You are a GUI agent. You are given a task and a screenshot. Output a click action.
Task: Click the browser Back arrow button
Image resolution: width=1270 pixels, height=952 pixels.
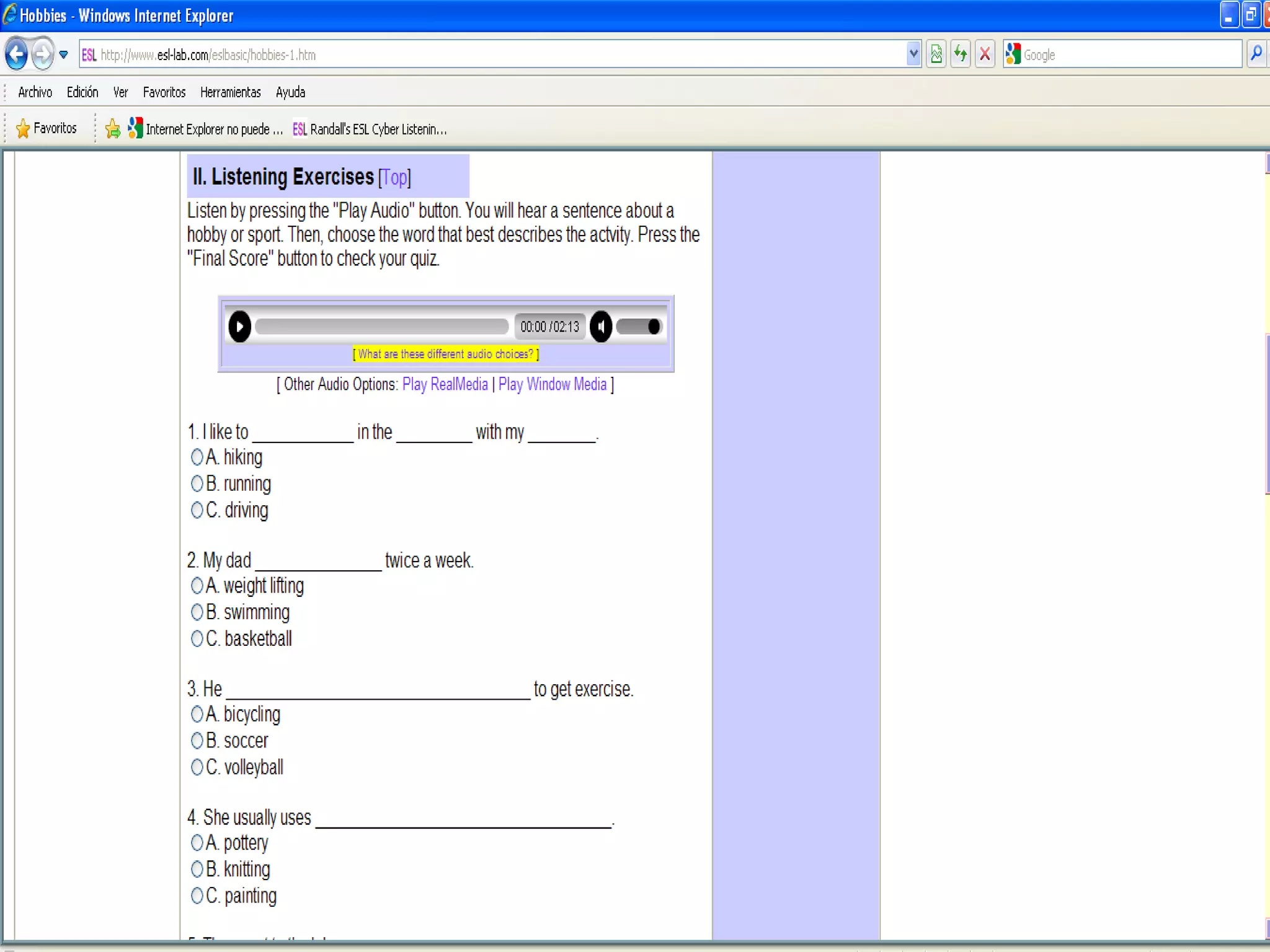(x=17, y=55)
